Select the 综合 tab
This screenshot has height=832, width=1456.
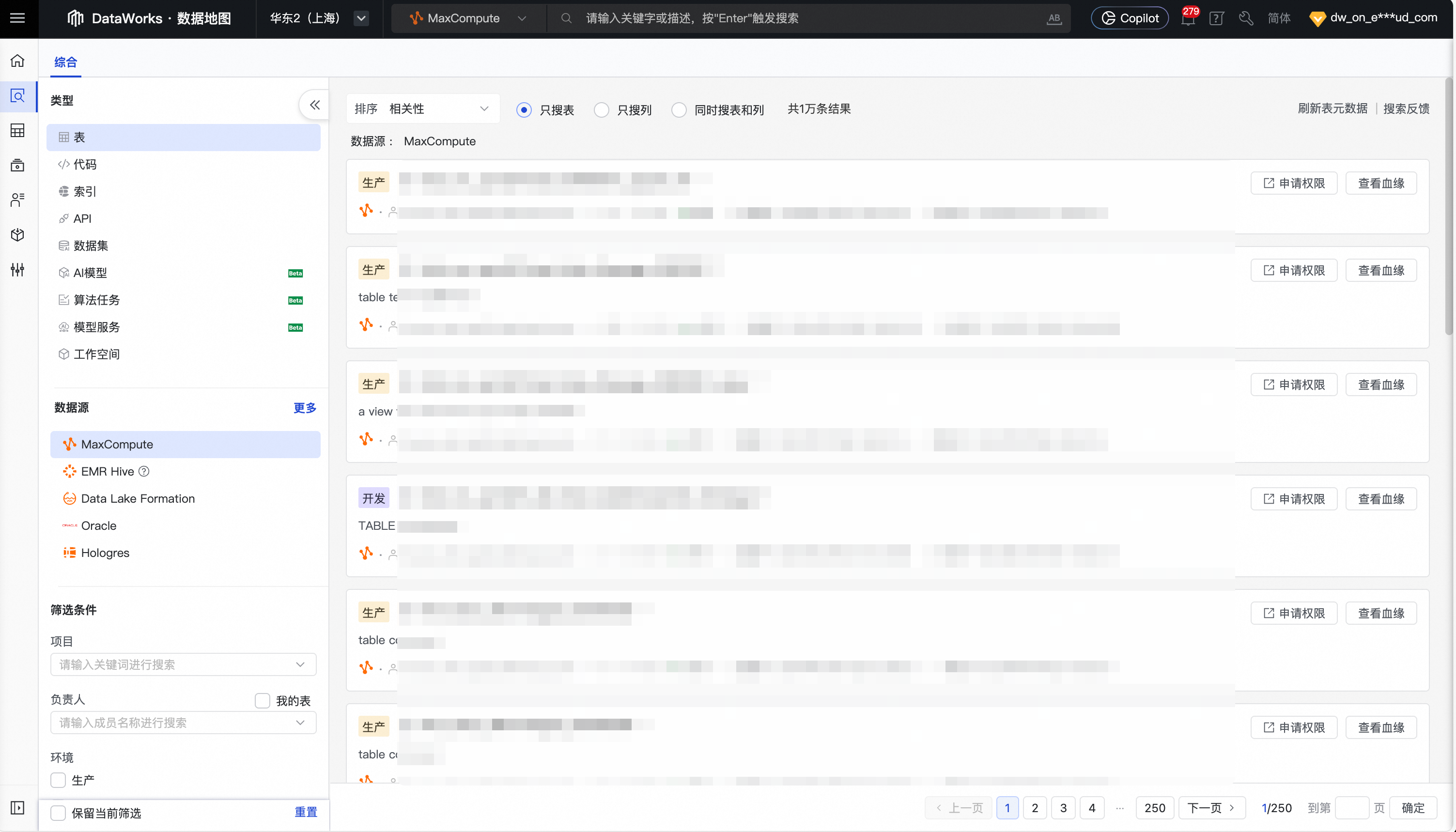(x=65, y=62)
